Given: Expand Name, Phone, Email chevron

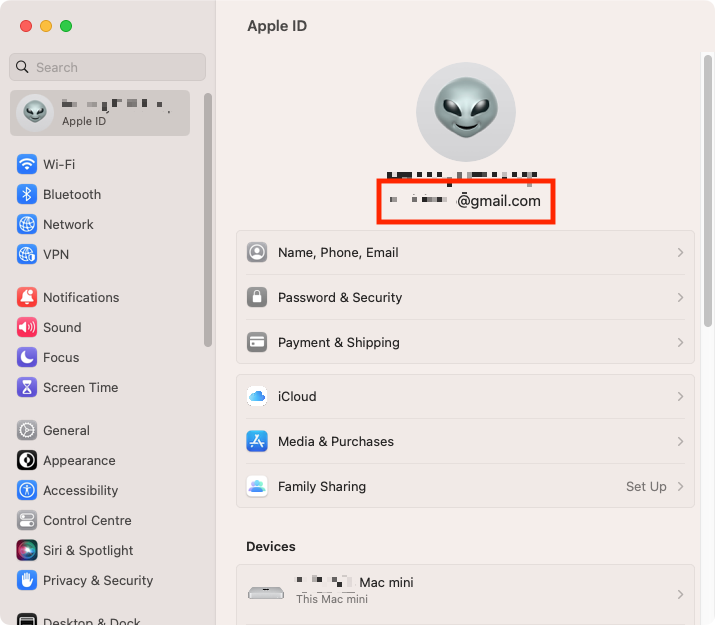Looking at the screenshot, I should pos(680,253).
